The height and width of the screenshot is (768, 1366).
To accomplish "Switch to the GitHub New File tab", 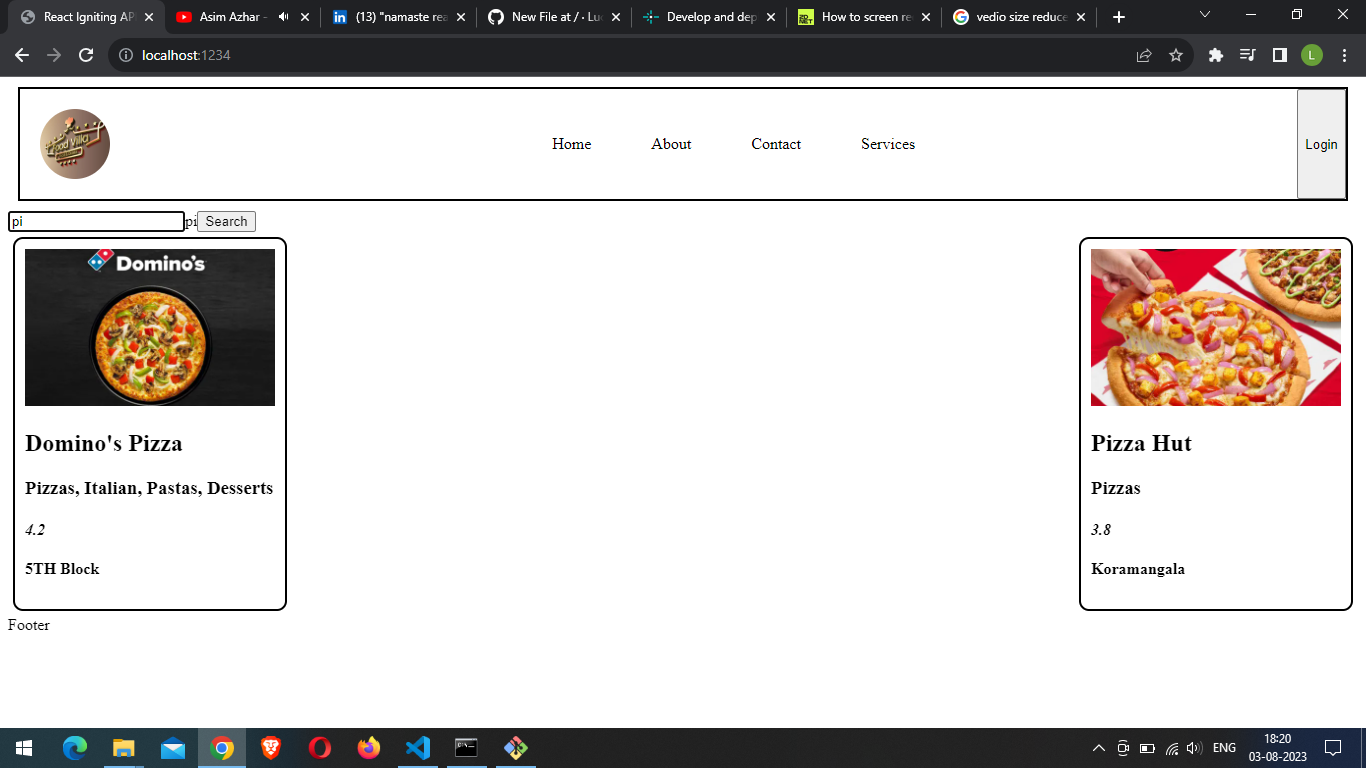I will (x=550, y=16).
